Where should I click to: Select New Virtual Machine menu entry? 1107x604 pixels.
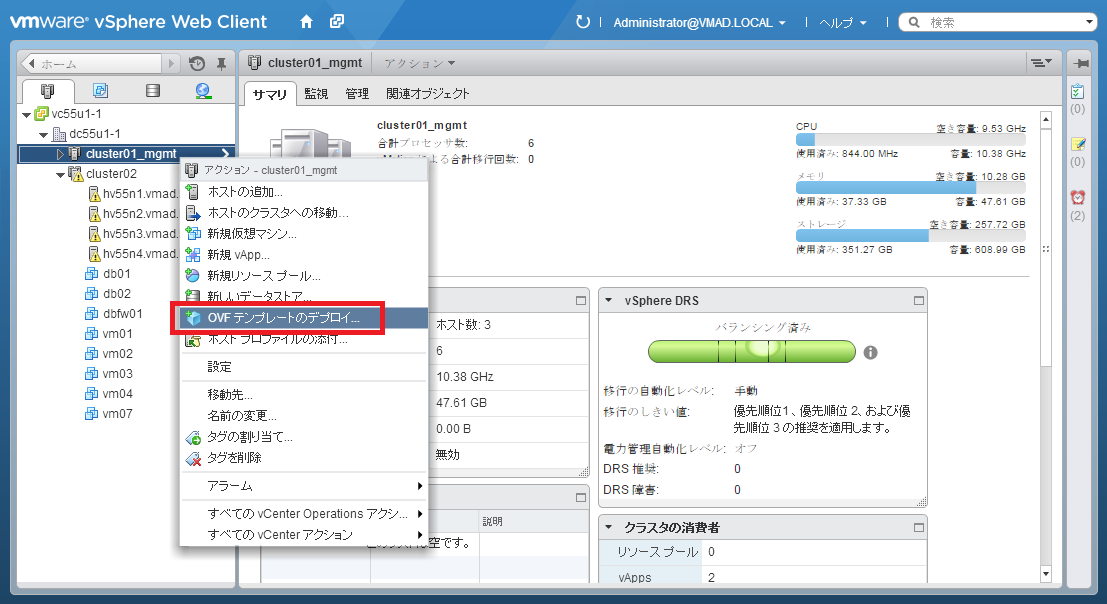(x=304, y=234)
